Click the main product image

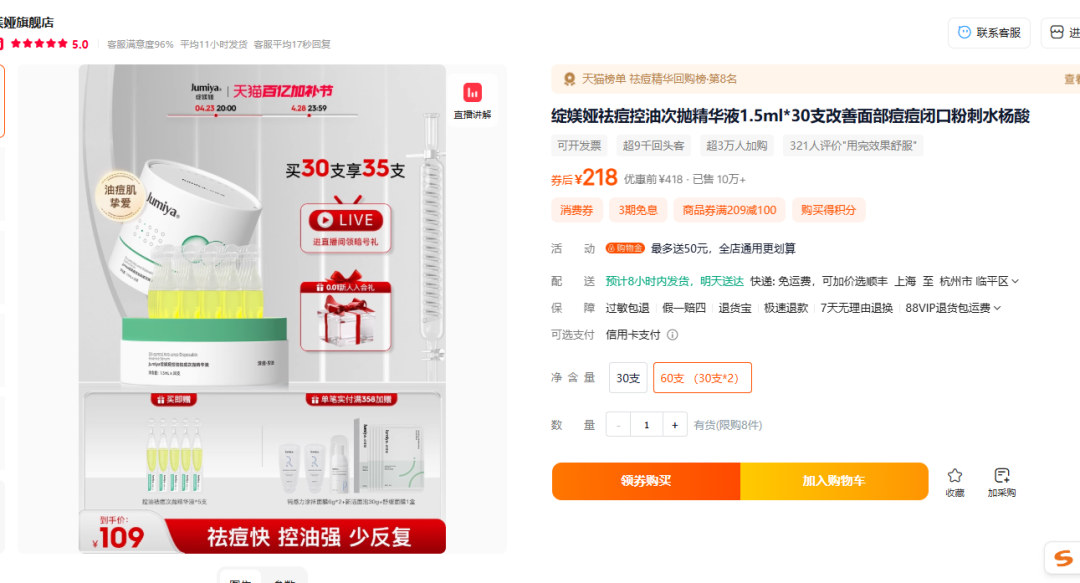point(262,309)
